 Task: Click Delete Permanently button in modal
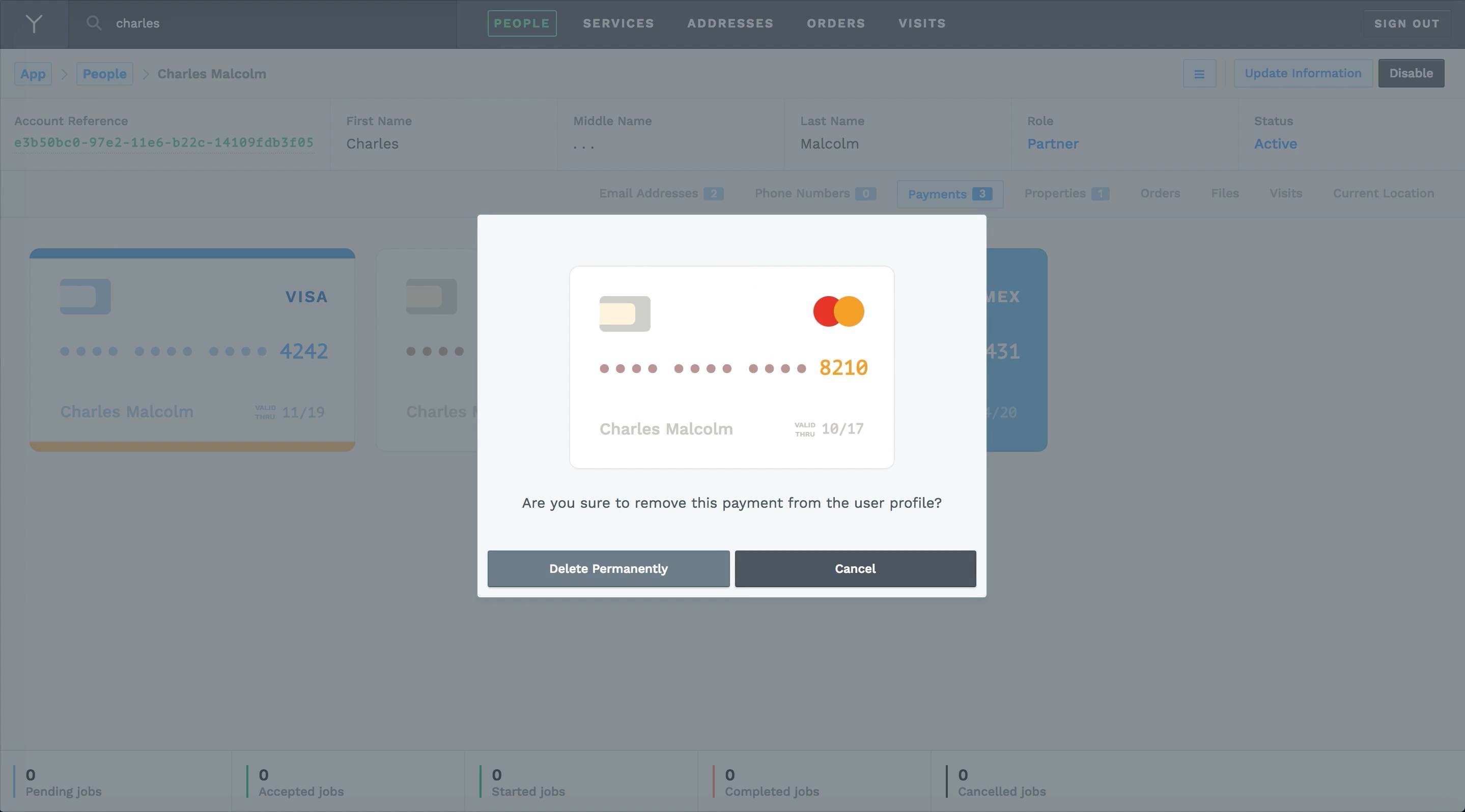pos(608,568)
